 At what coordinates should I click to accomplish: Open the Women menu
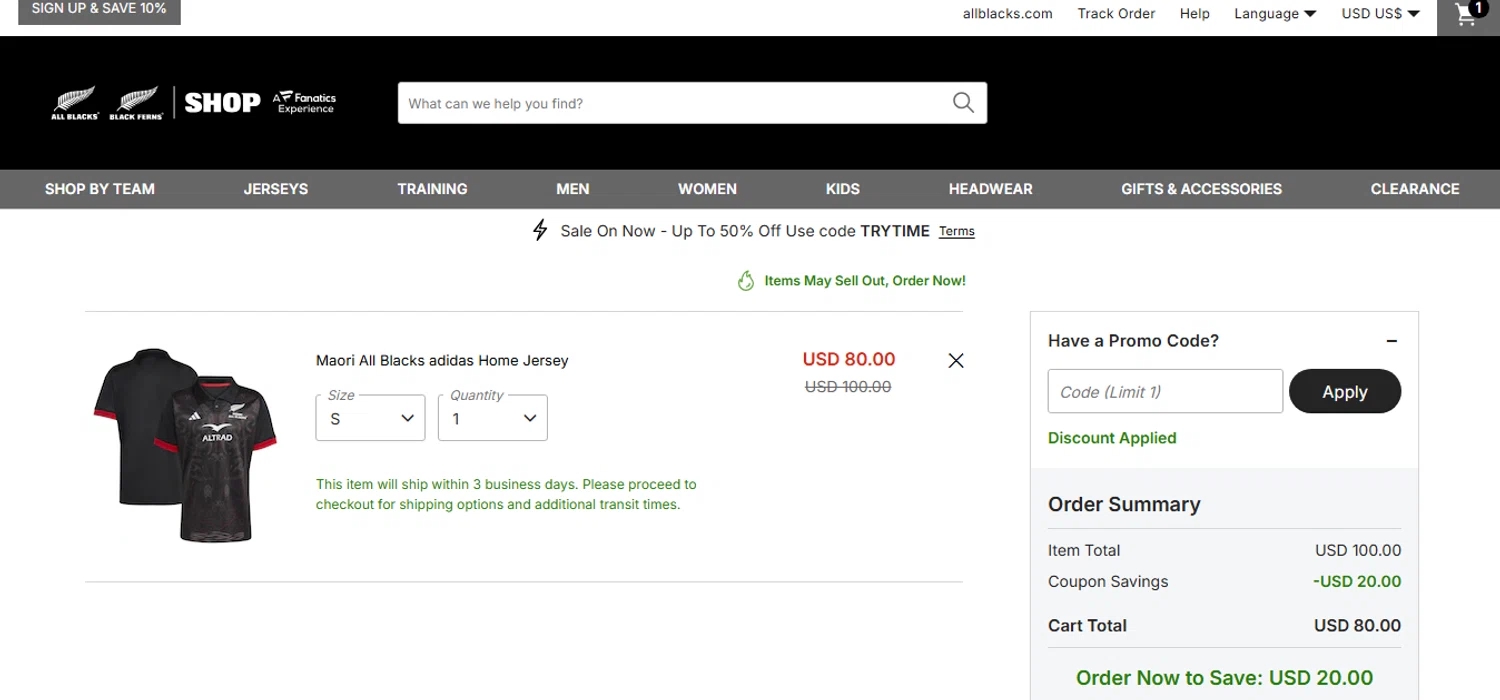707,189
